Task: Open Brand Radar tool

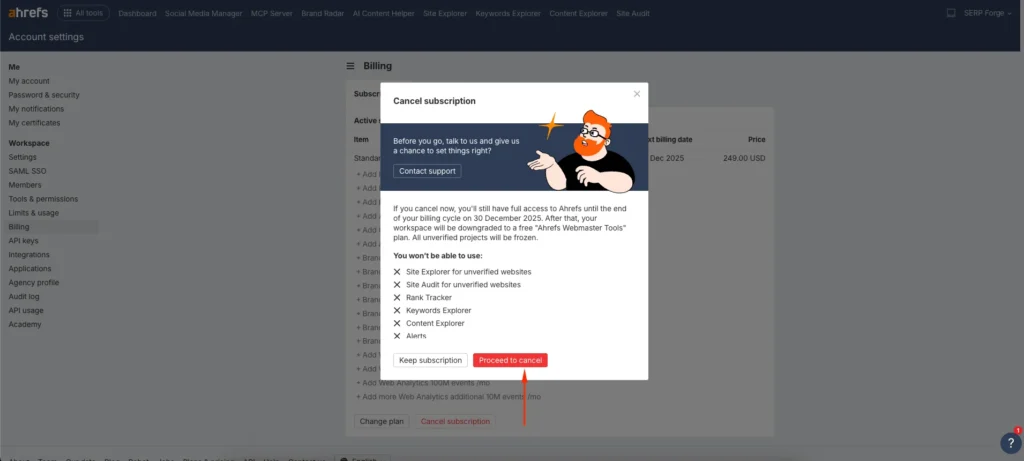Action: (x=323, y=13)
